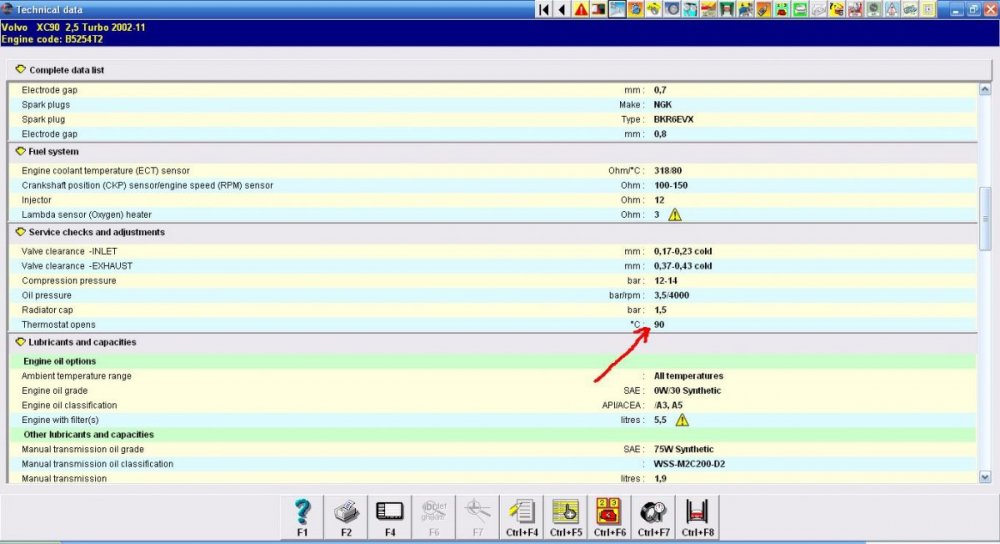Select the Engine oil grade row
Screen dimensions: 1000x544
492,391
